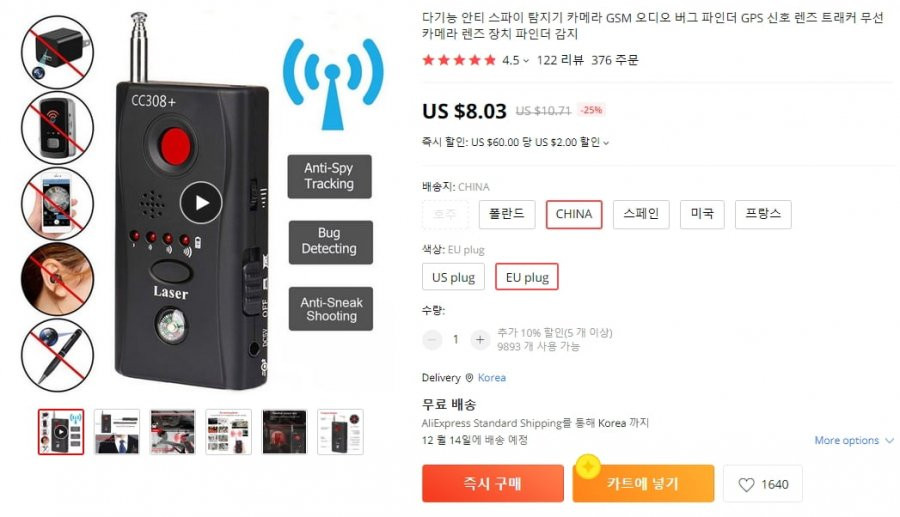Select the last product thumbnail
This screenshot has height=517, width=900.
340,432
